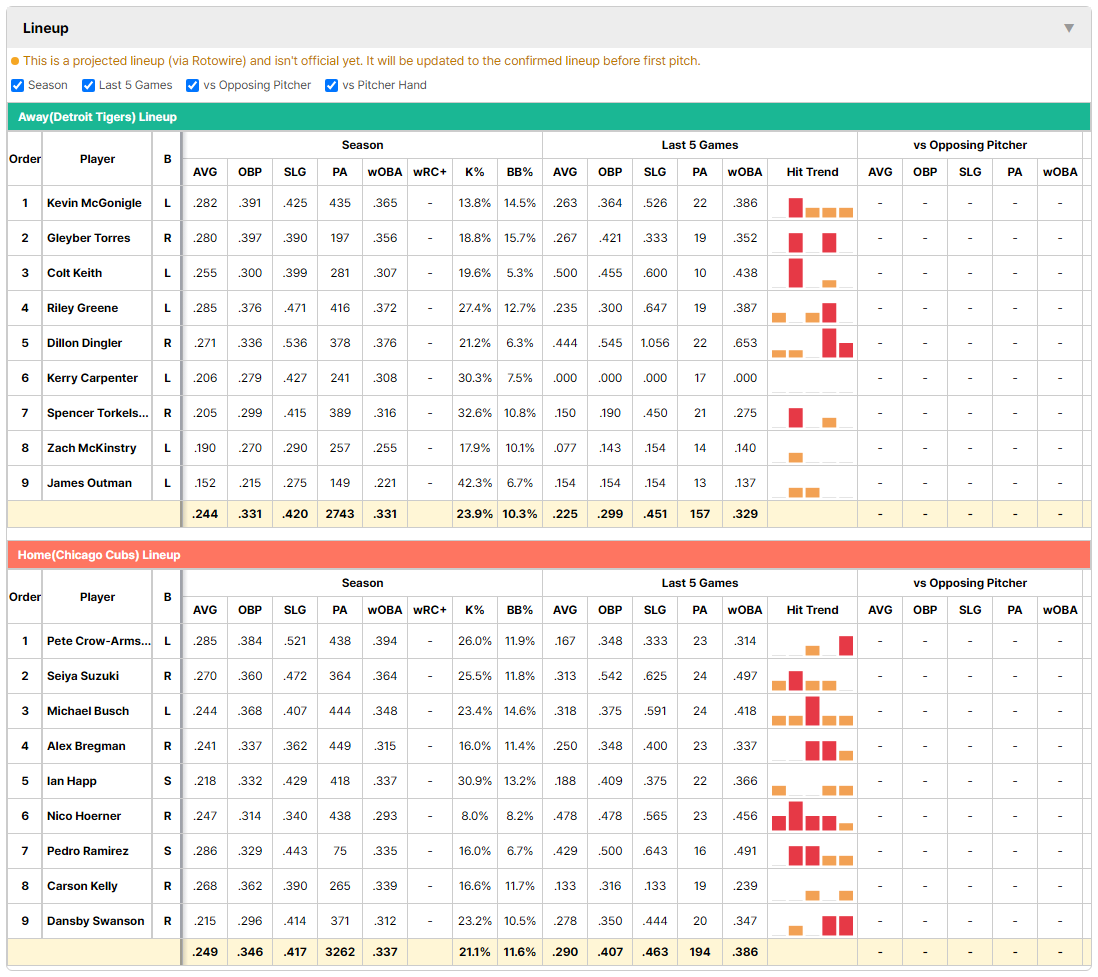Toggle the vs Pitcher Hand checkbox
The image size is (1098, 977).
point(331,85)
